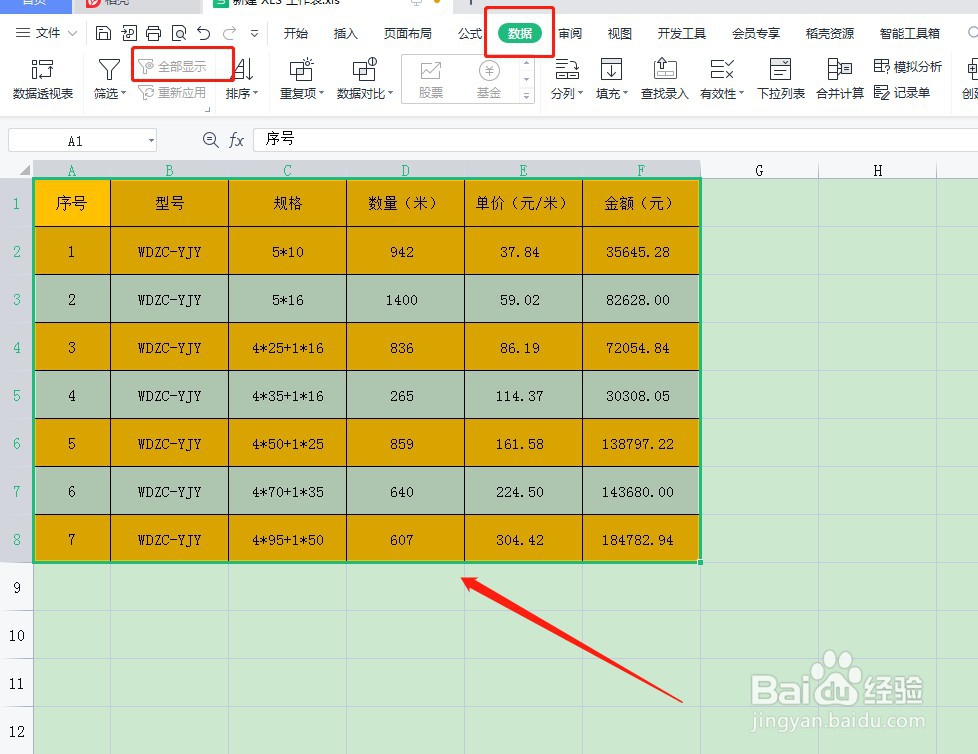Click the cell containing 184782.94
978x754 pixels.
coord(641,539)
